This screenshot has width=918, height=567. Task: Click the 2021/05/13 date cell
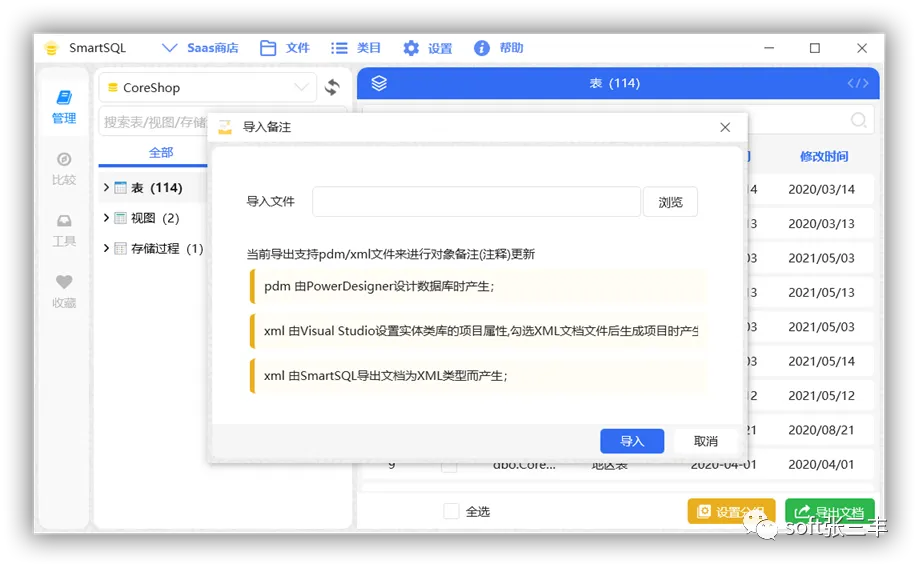point(821,293)
